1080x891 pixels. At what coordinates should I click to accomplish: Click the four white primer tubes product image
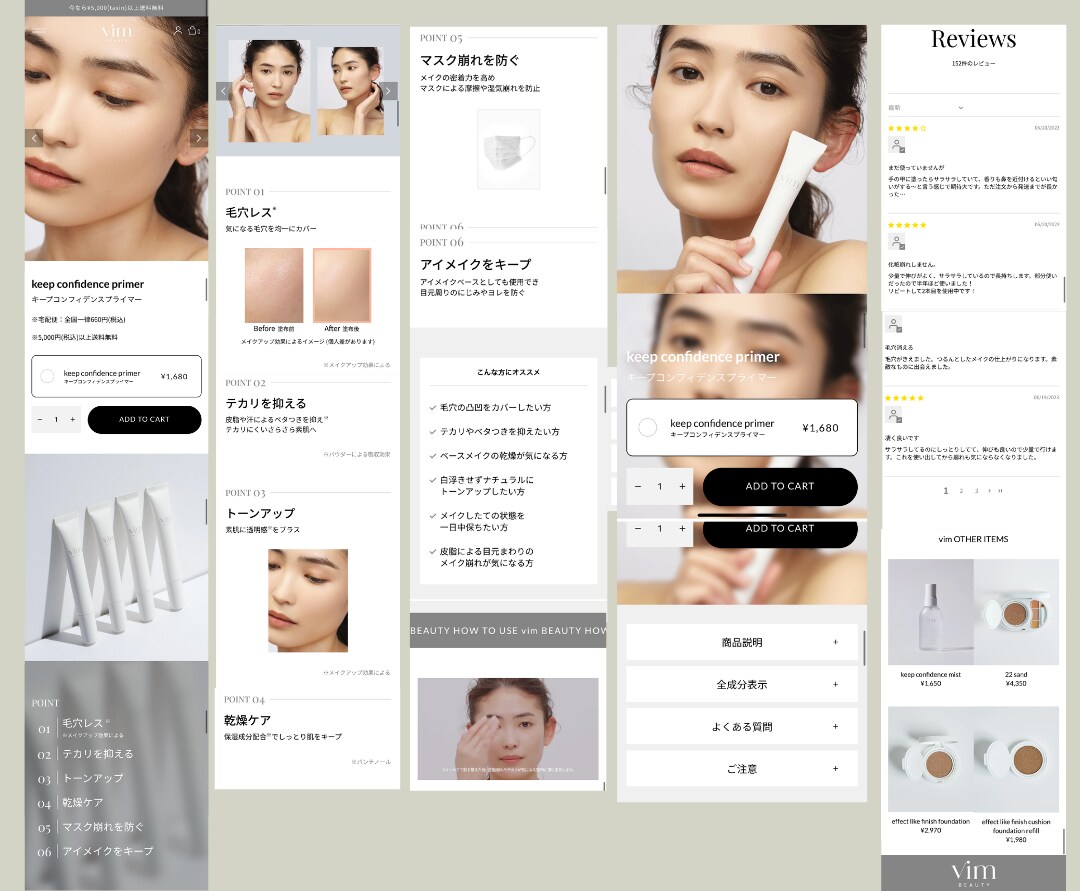tap(116, 558)
